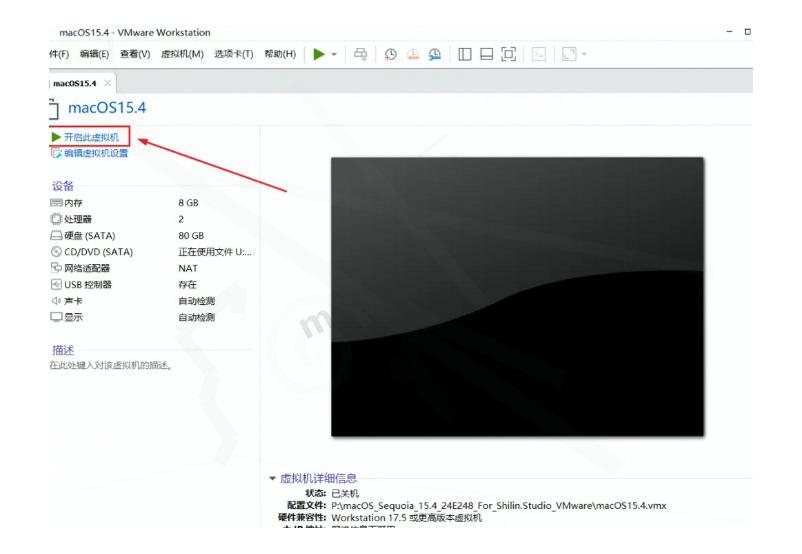
Task: Click the hard disk drive icon
Action: pos(56,235)
